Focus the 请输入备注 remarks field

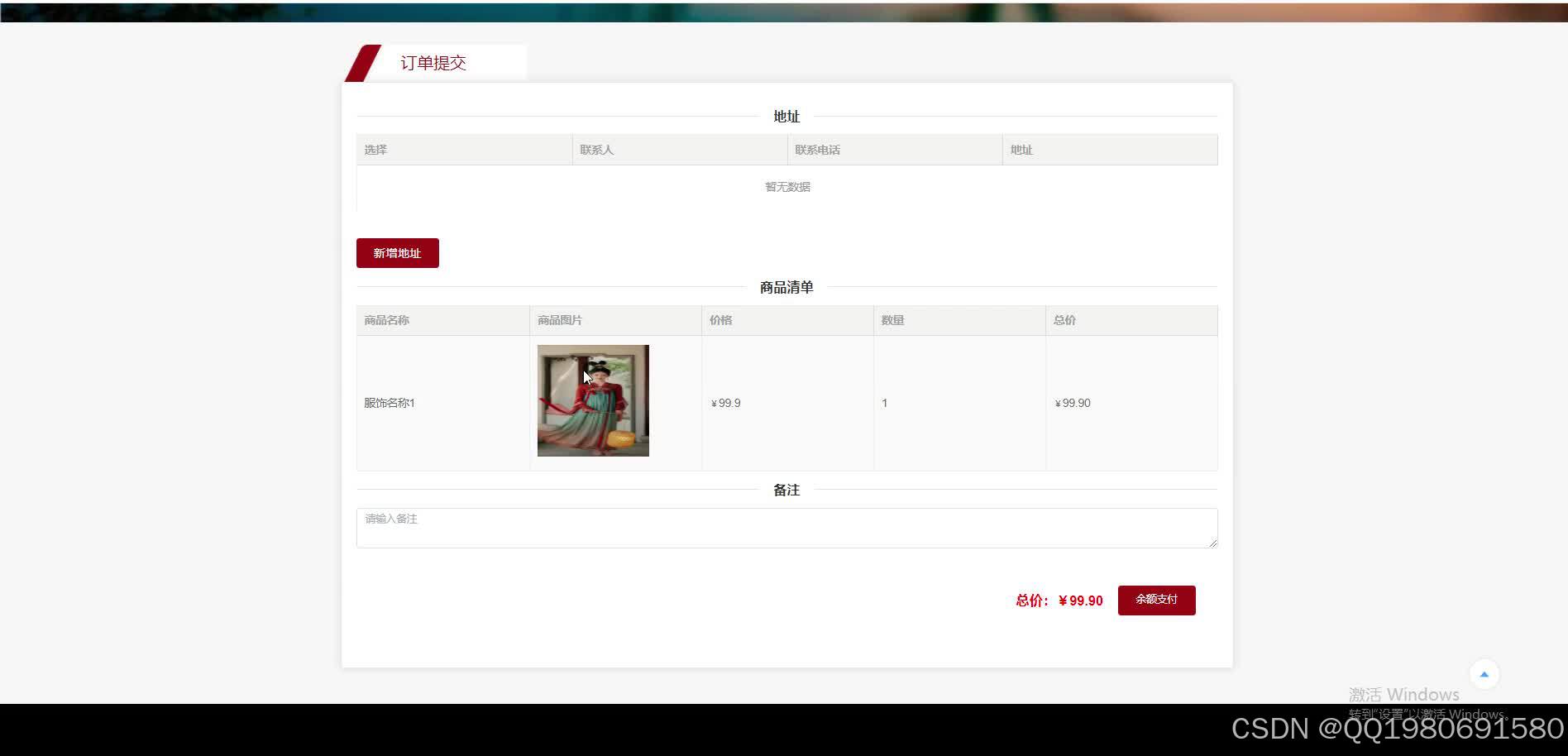coord(786,528)
